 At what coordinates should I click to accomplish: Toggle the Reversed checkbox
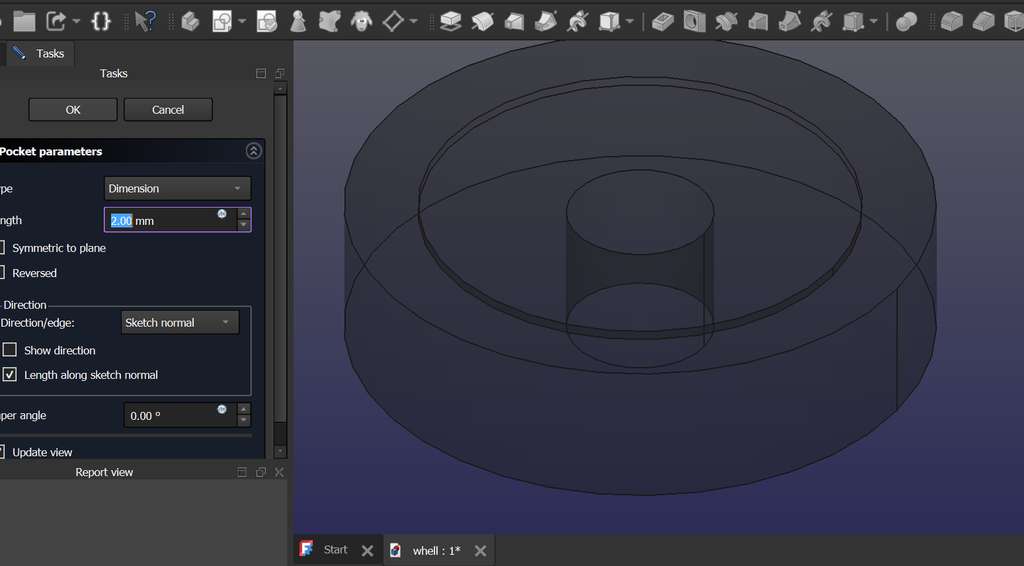1,272
